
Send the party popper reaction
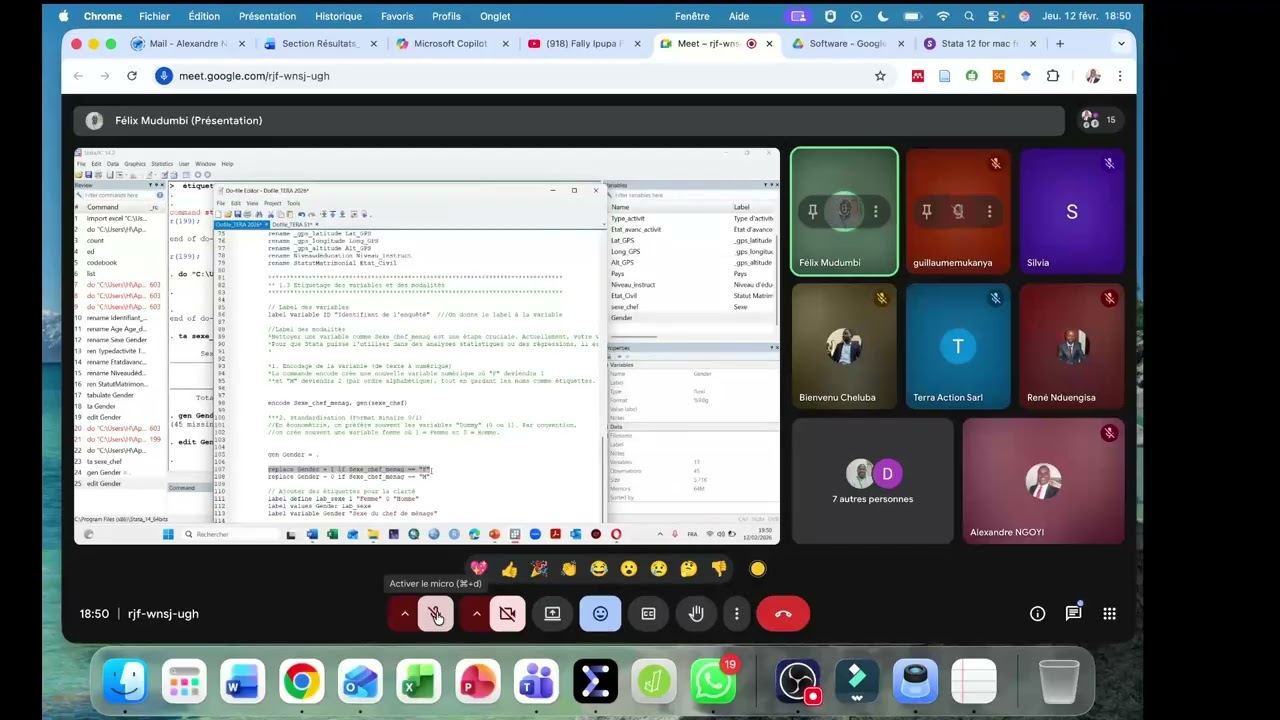pos(539,569)
